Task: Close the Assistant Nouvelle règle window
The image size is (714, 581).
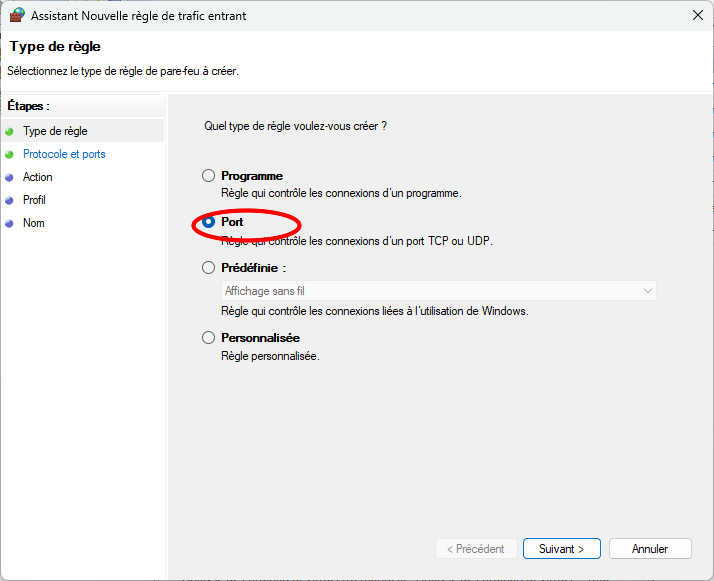Action: (696, 16)
